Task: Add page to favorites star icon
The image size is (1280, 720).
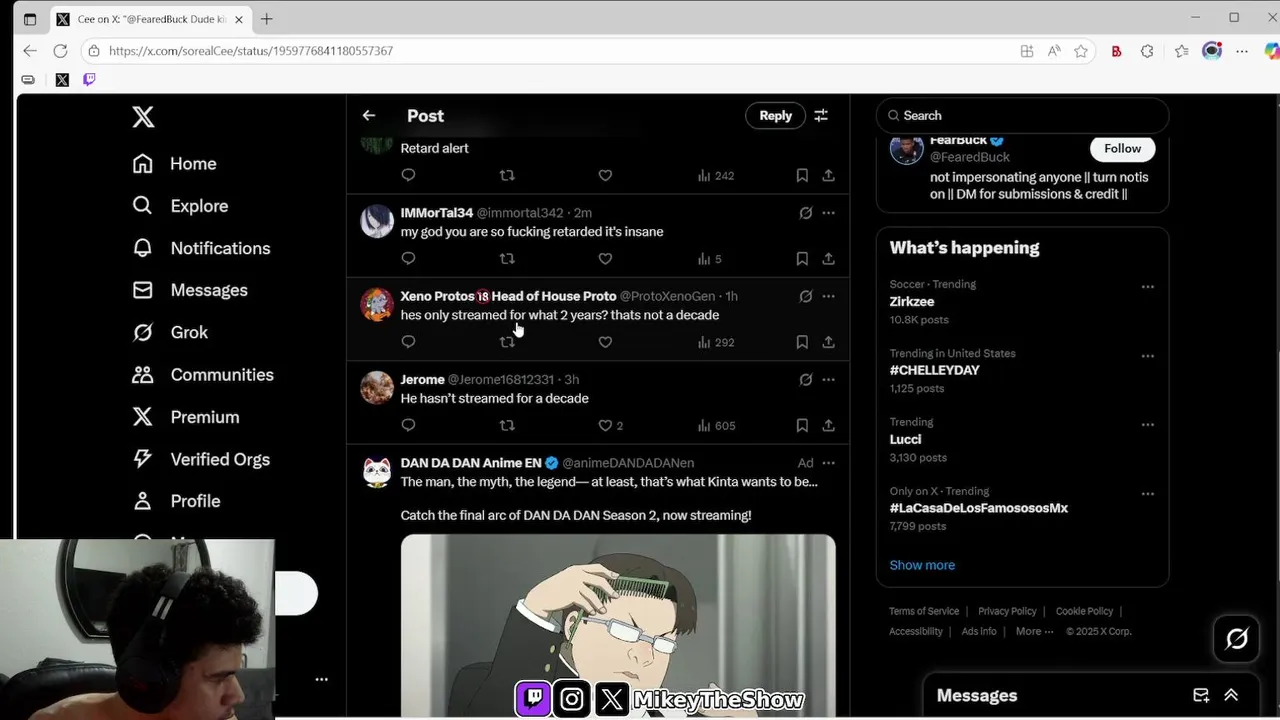Action: tap(1081, 51)
